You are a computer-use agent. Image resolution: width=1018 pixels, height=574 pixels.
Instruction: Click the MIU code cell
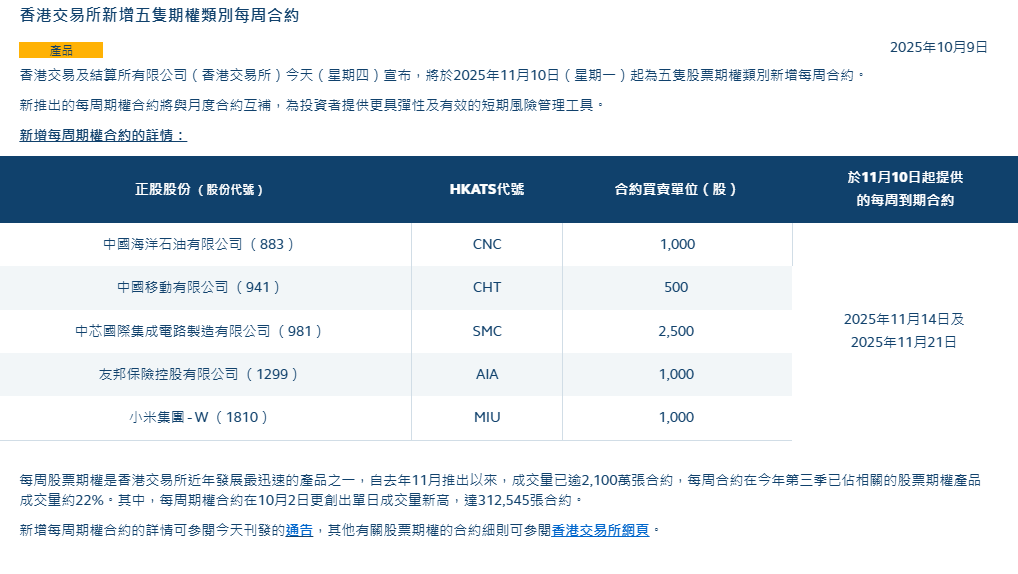(487, 418)
